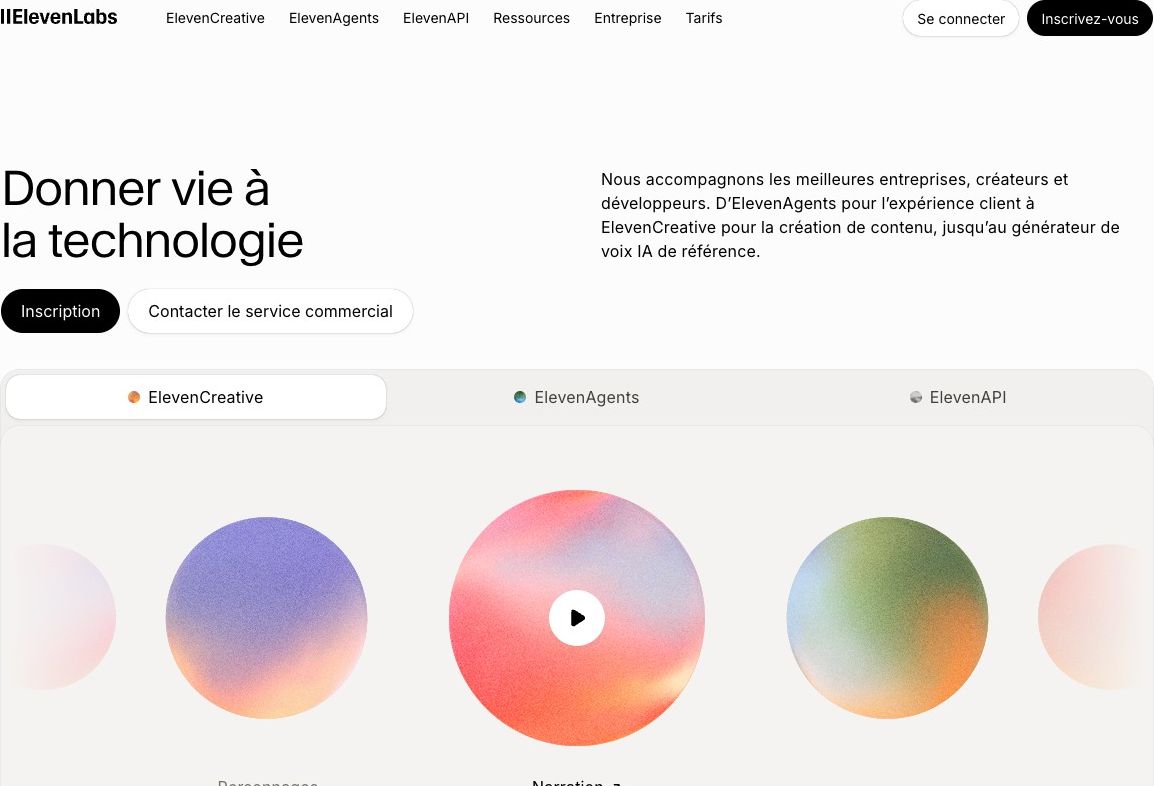Image resolution: width=1154 pixels, height=786 pixels.
Task: Open the Entreprise menu
Action: 628,18
